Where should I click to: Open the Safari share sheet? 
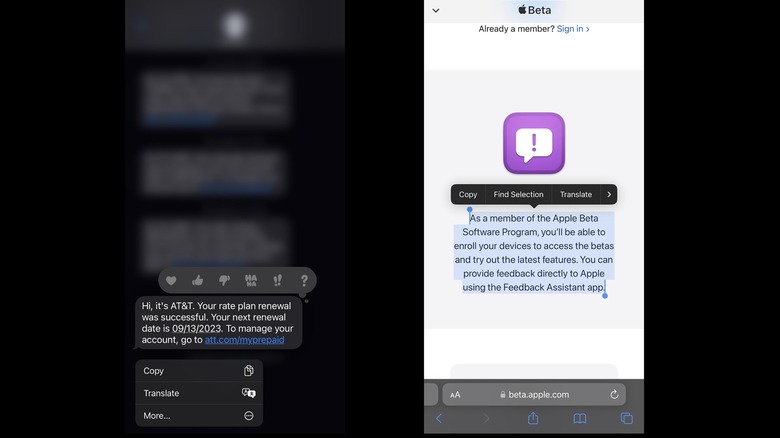tap(533, 418)
